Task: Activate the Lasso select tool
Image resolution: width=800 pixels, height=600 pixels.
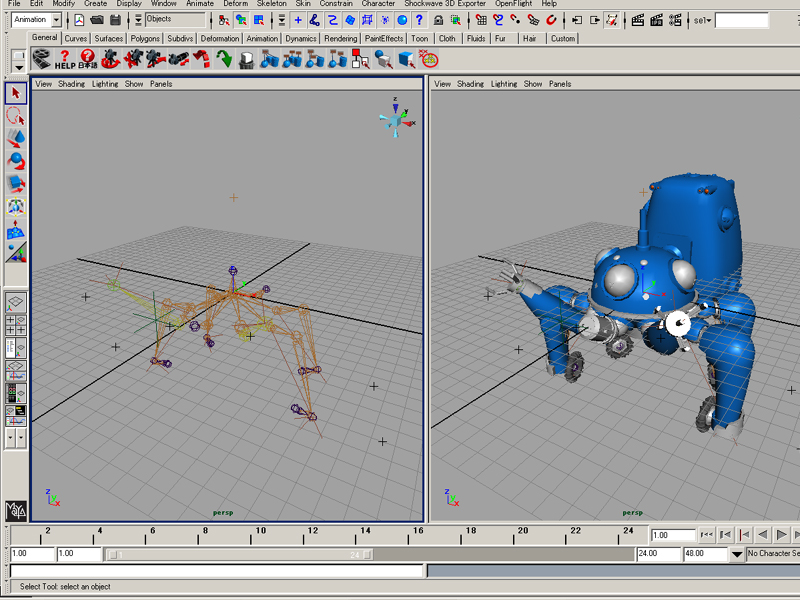Action: (x=15, y=116)
